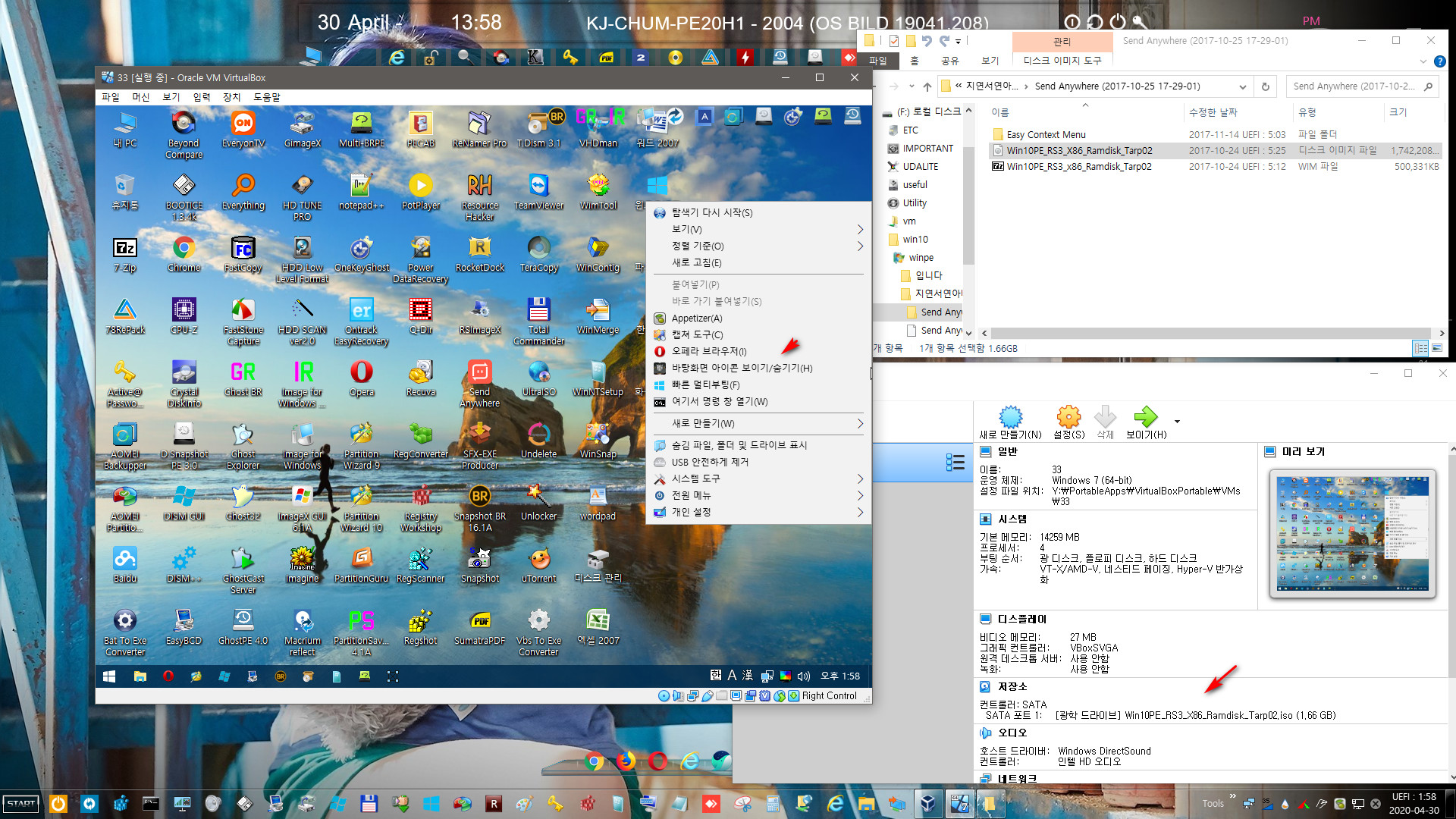Launch Snapshot BR 16.1A icon

[x=479, y=508]
